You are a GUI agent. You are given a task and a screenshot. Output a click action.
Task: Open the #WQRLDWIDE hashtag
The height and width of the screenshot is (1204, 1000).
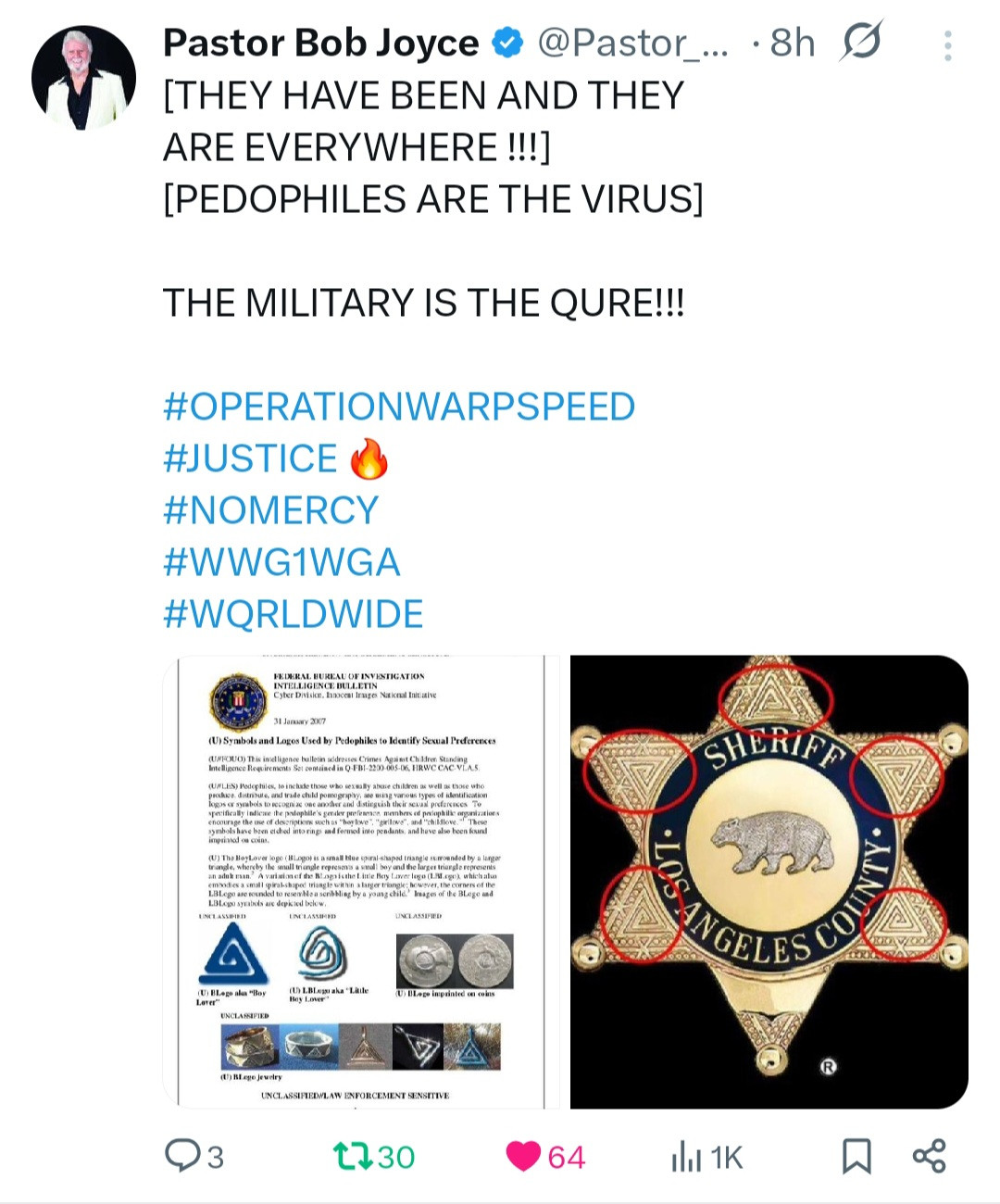pyautogui.click(x=294, y=614)
